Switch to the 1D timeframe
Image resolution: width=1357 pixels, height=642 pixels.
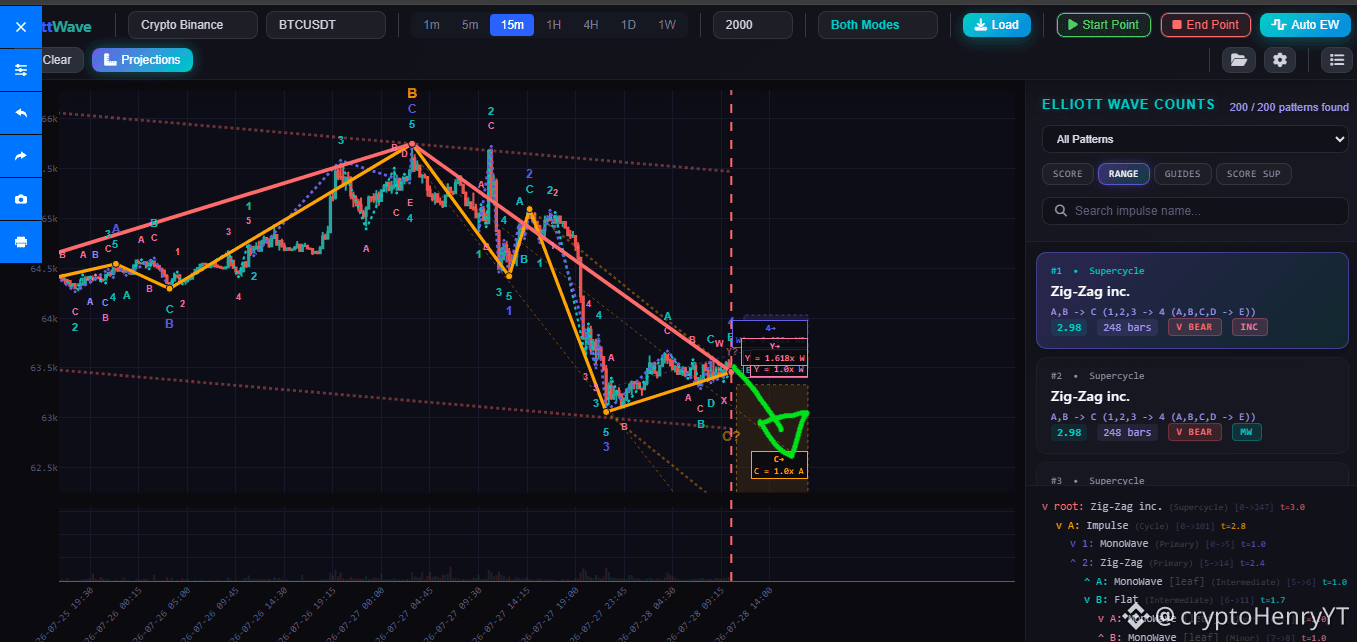tap(628, 25)
